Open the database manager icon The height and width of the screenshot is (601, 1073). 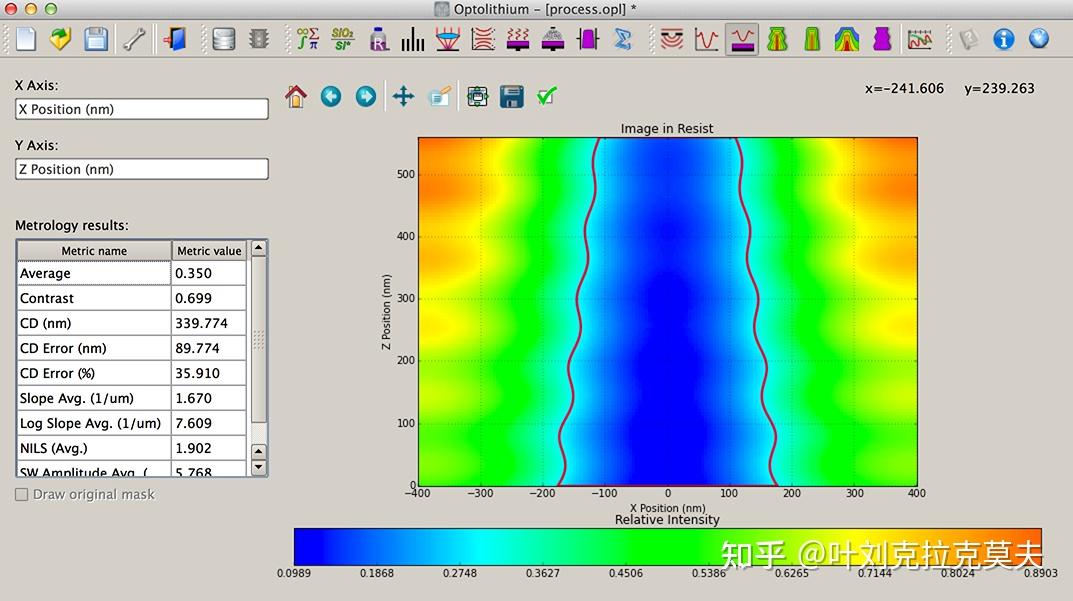coord(223,39)
